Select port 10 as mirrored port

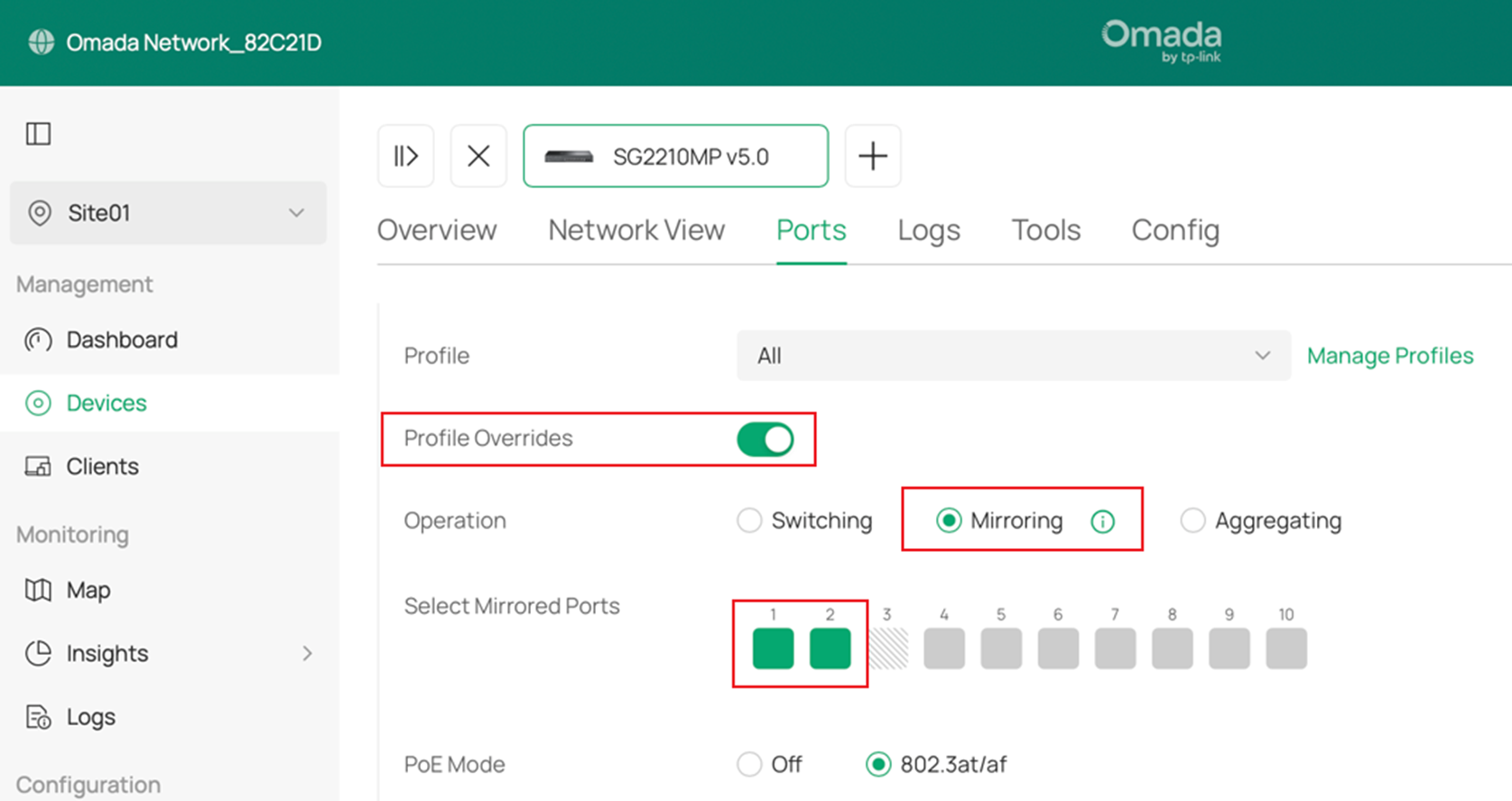pos(1286,648)
